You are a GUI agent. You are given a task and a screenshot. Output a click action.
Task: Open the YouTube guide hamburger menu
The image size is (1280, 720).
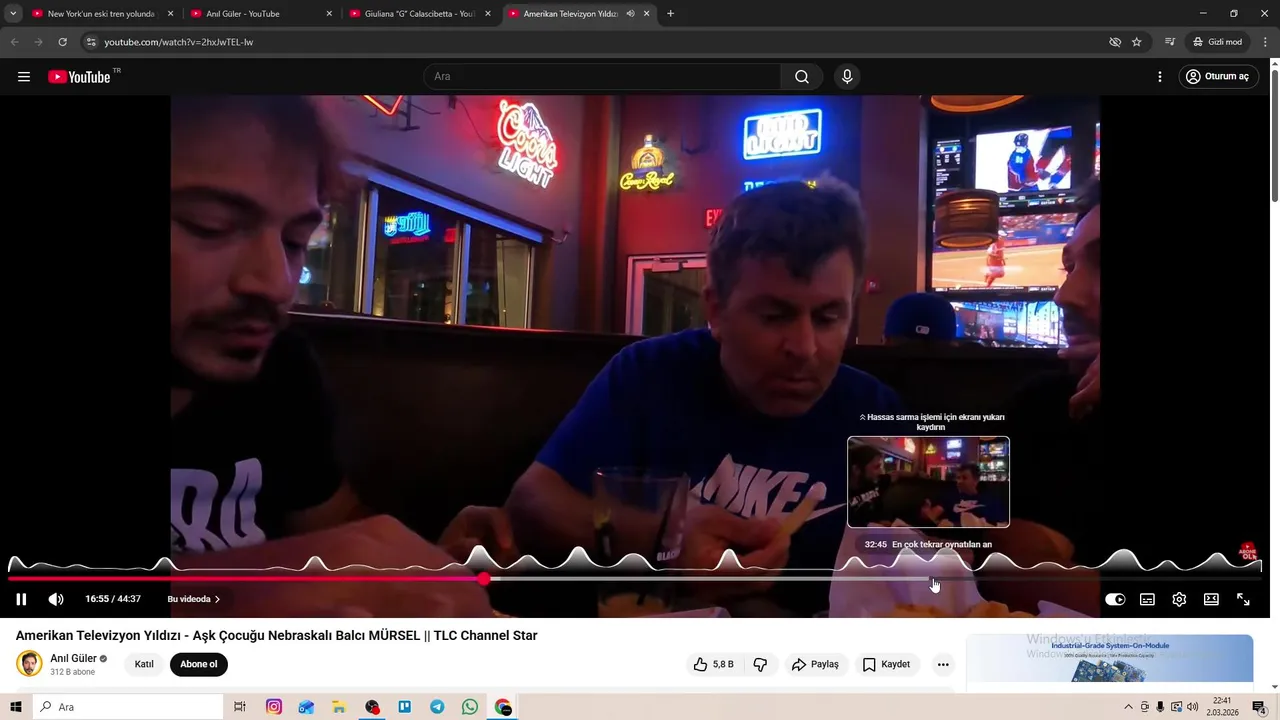click(x=24, y=77)
